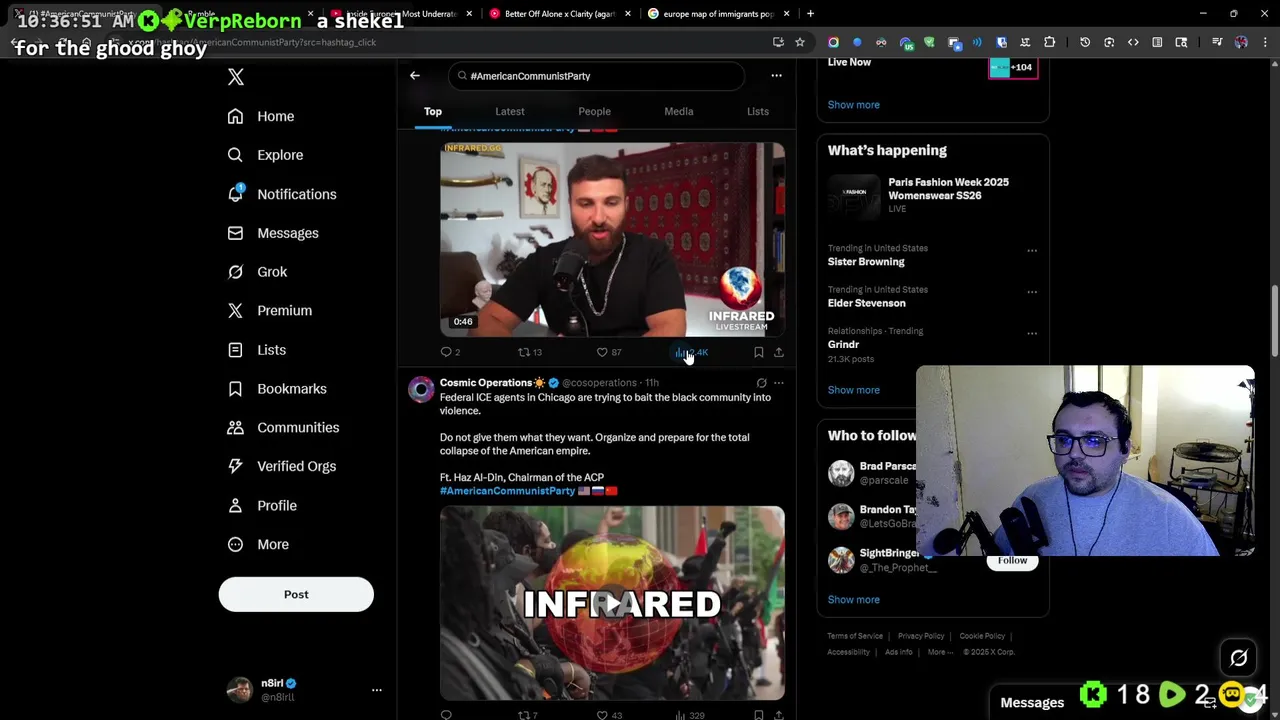This screenshot has height=720, width=1280.
Task: Open Paris Fashion Week 2025 trend
Action: 933,195
